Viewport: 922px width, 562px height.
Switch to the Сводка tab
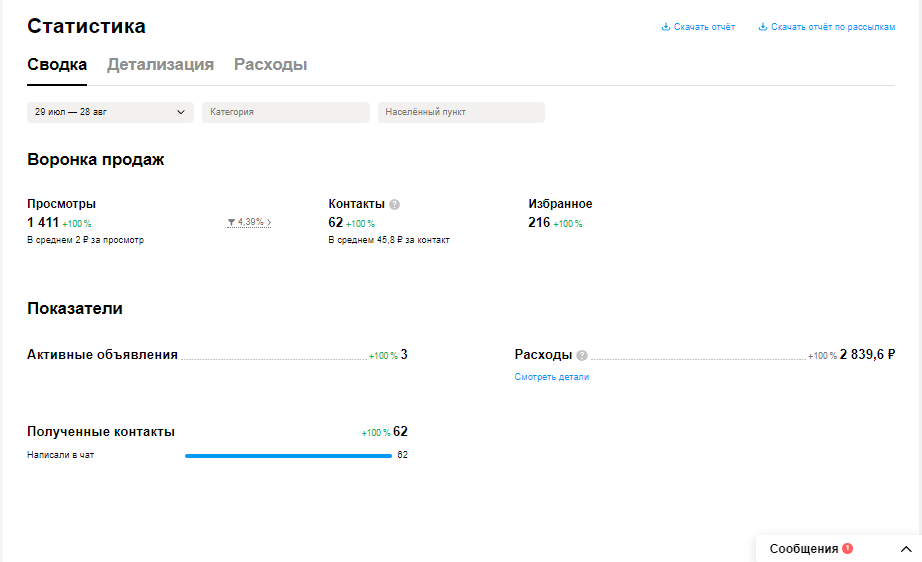point(57,65)
